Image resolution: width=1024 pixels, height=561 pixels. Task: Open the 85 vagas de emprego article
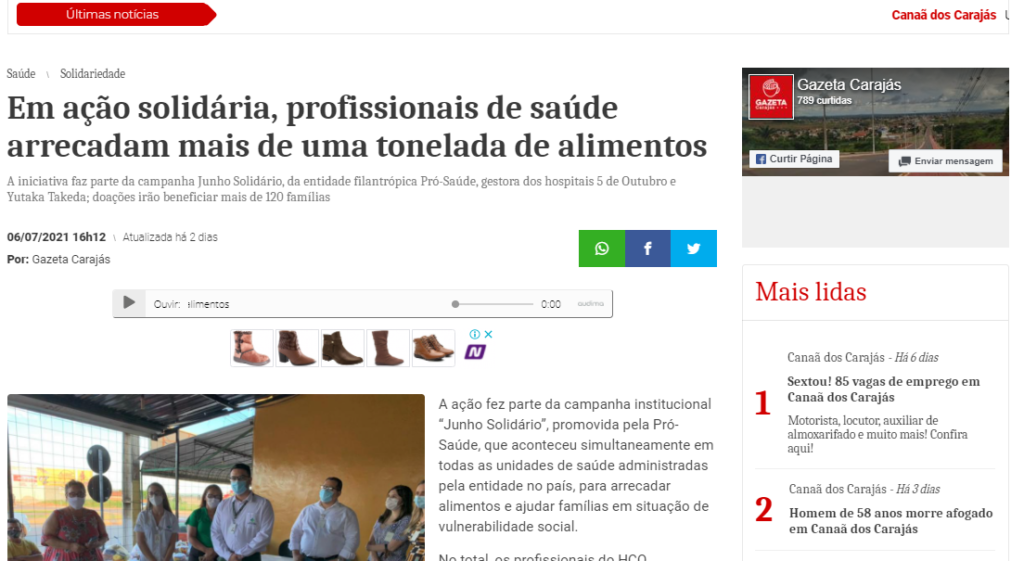pos(884,389)
